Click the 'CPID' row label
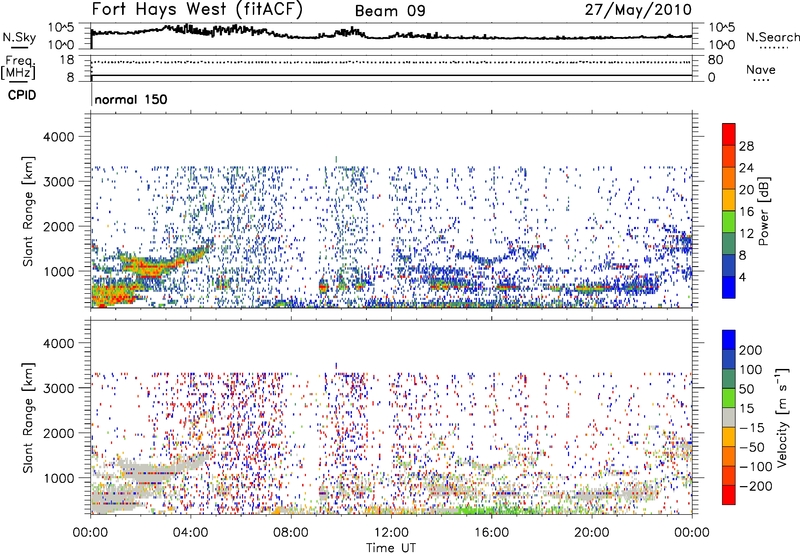Screen dimensions: 800x554 [22, 95]
